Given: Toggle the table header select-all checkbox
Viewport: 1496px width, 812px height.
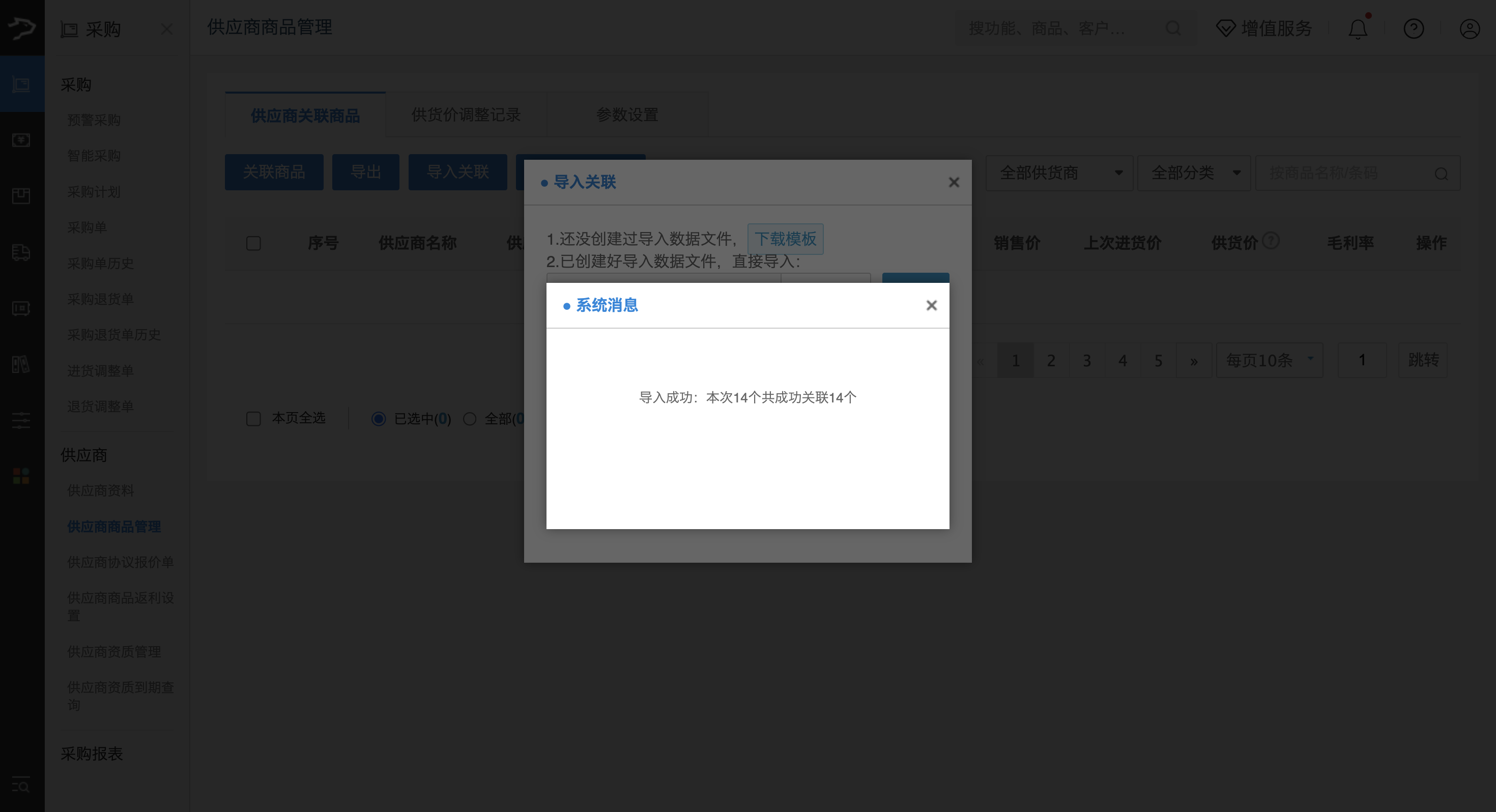Looking at the screenshot, I should (x=254, y=243).
